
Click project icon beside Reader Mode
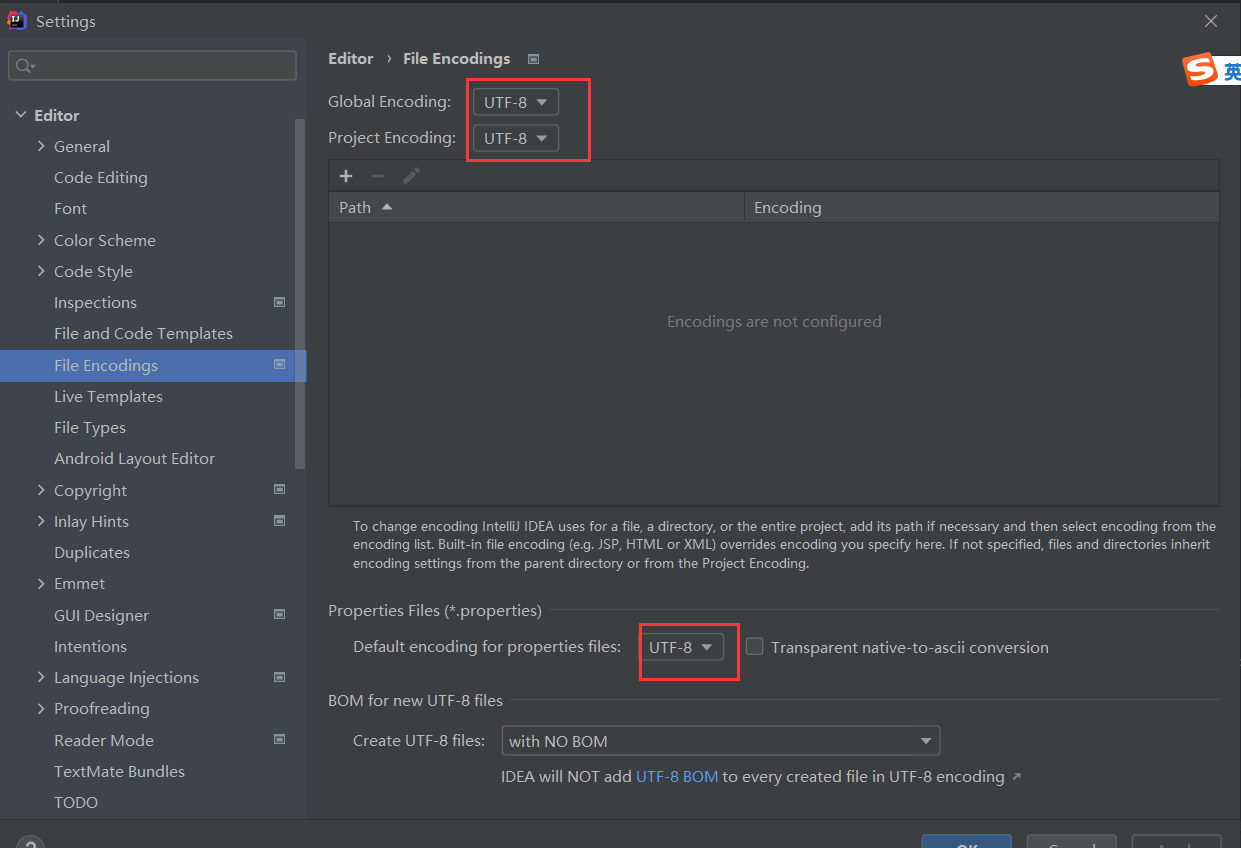(280, 740)
